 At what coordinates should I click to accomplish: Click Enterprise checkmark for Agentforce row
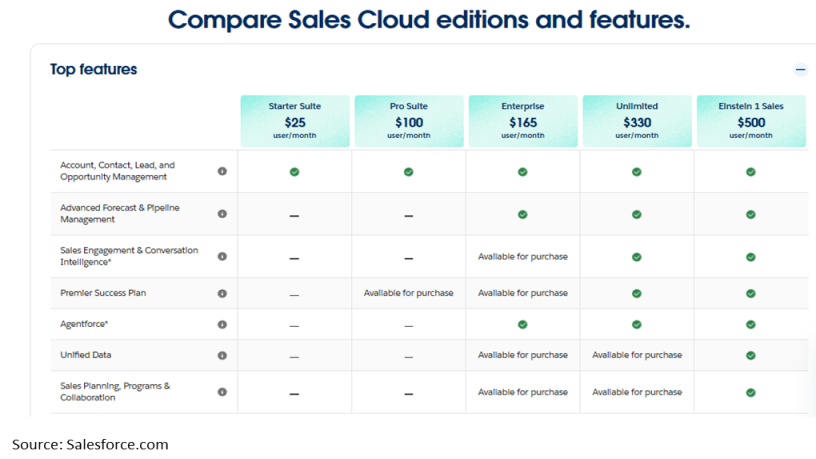[522, 325]
